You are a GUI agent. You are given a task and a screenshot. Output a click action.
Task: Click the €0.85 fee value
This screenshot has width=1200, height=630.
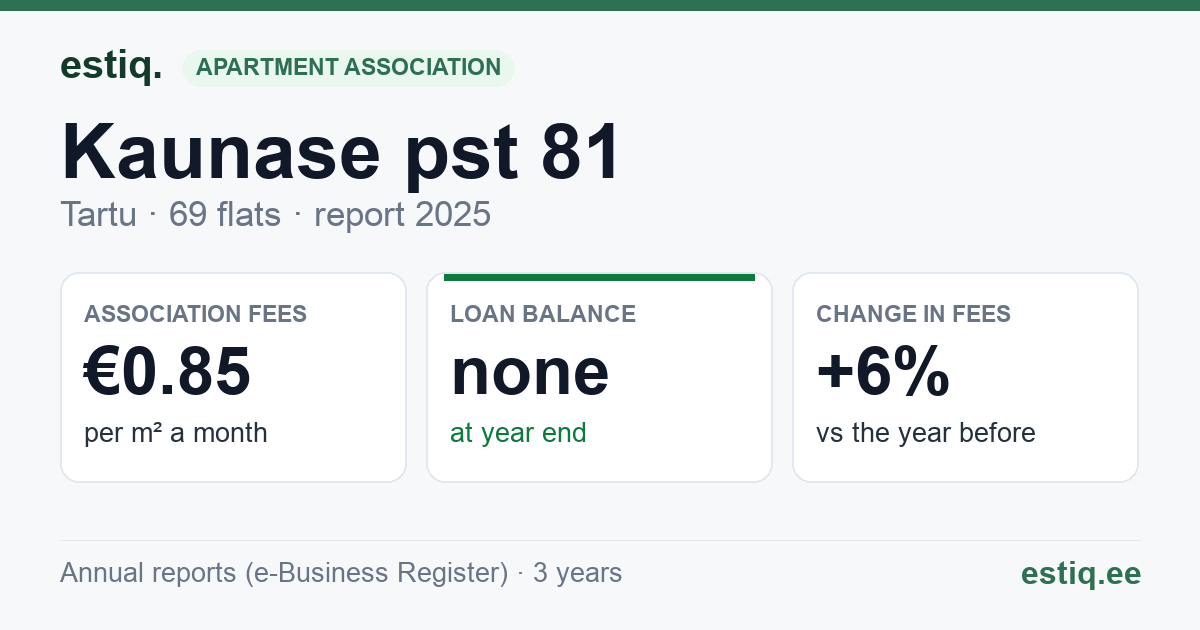pos(167,371)
